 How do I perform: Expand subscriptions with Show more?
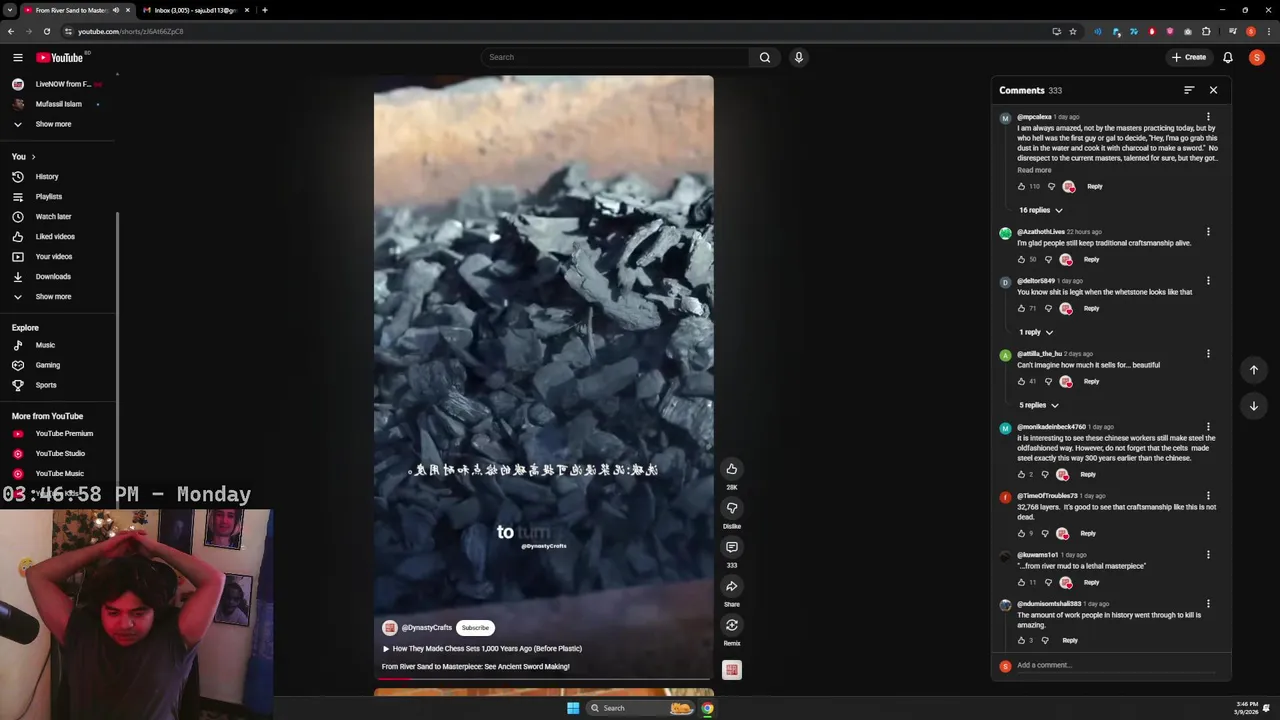point(53,124)
